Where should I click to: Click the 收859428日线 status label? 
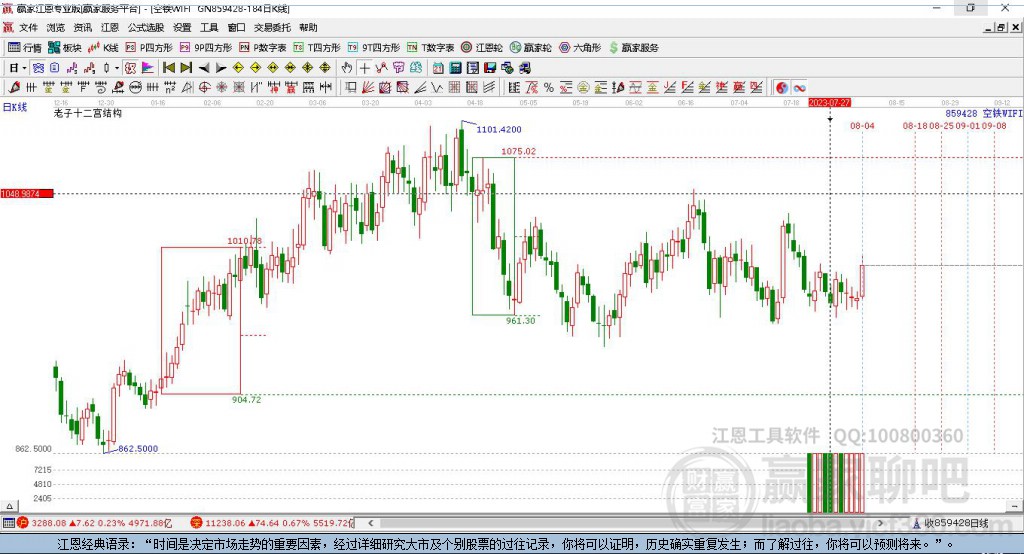click(955, 523)
